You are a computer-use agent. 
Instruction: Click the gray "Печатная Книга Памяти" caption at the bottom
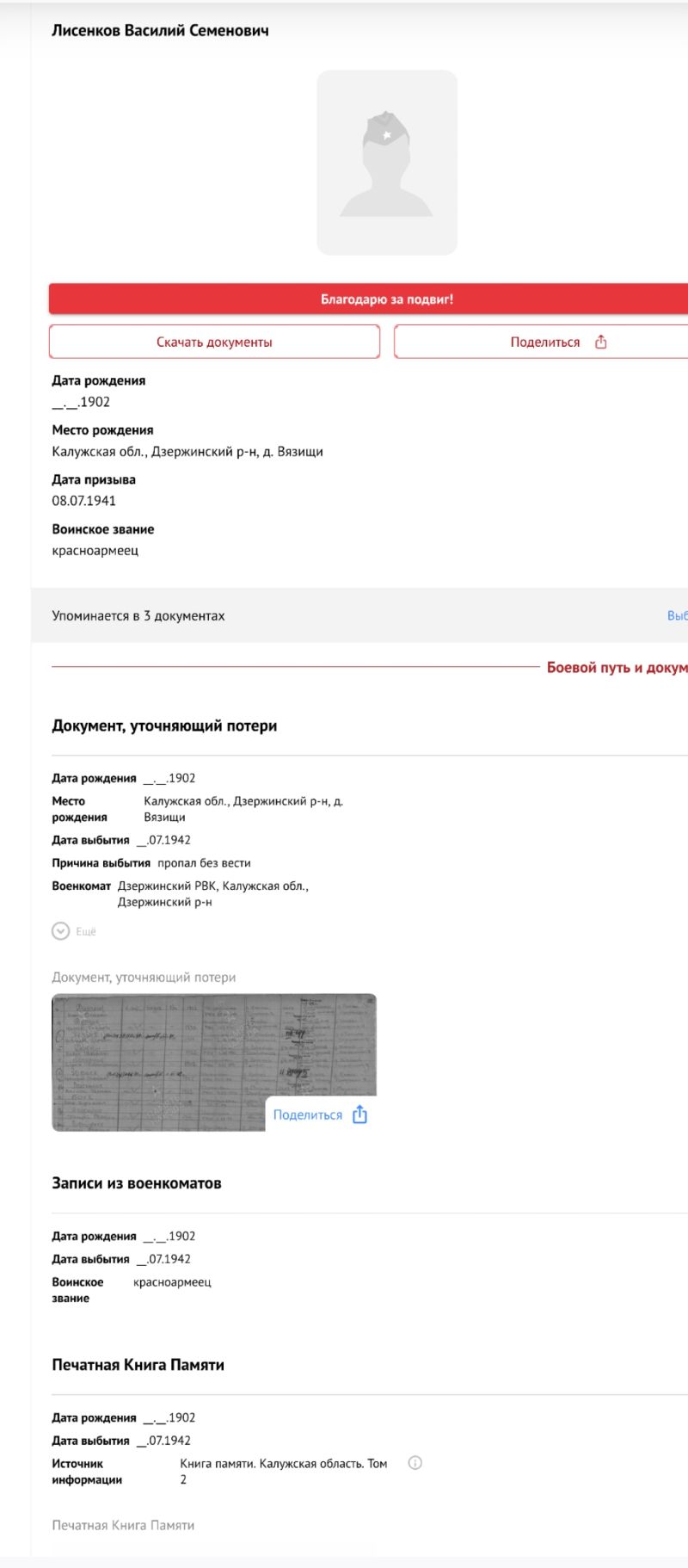(123, 1525)
